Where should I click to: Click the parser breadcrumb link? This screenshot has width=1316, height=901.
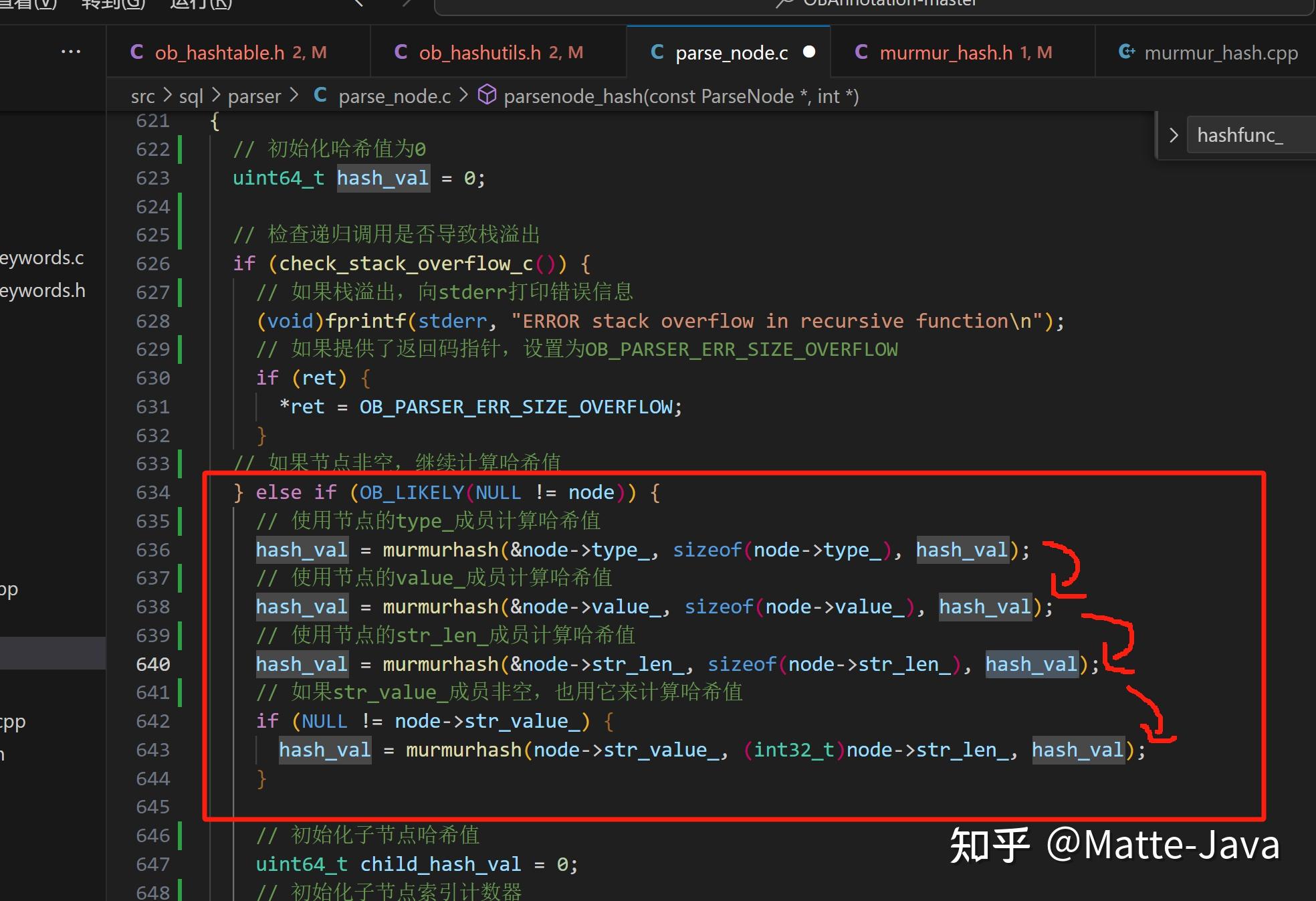(254, 96)
